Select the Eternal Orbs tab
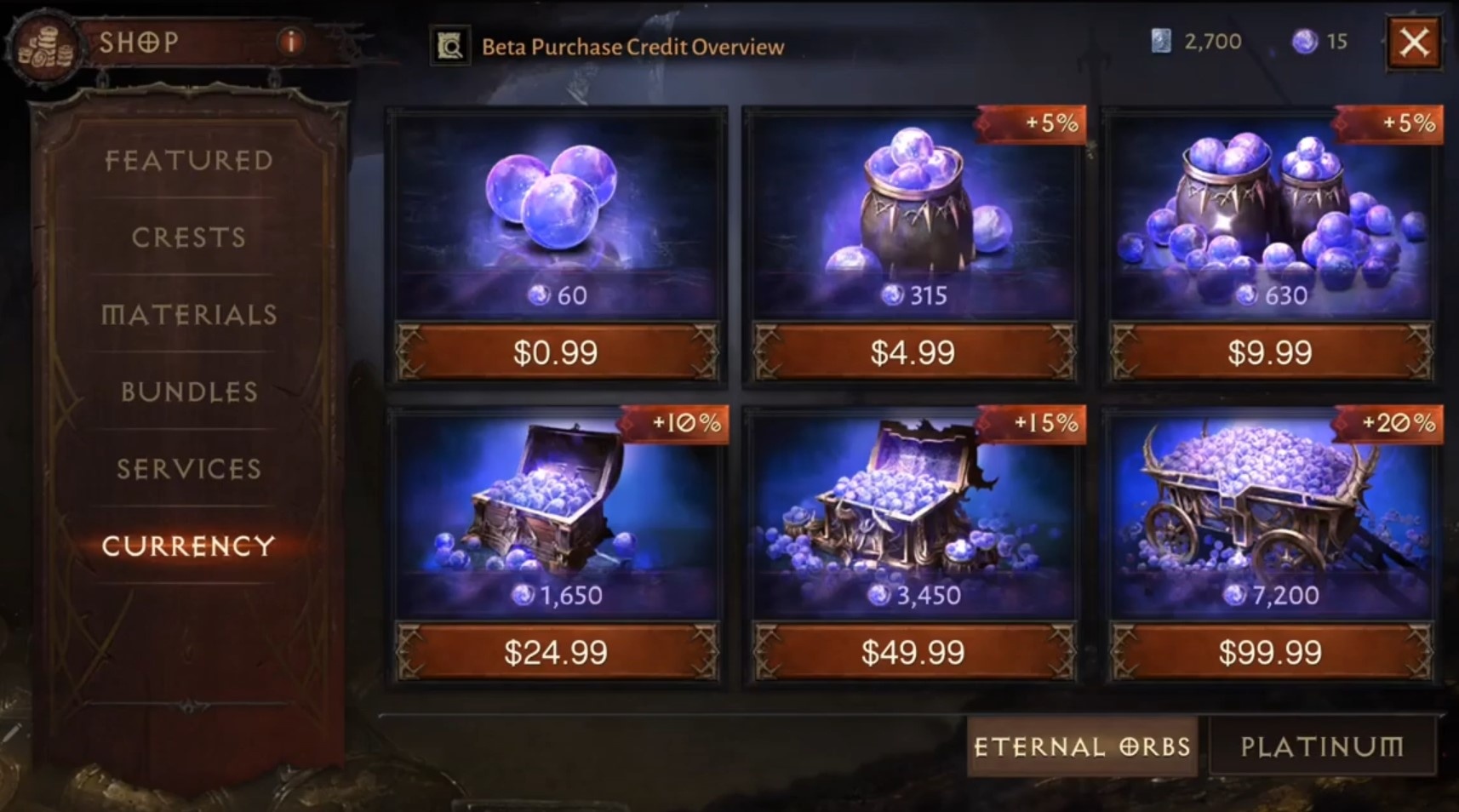The width and height of the screenshot is (1459, 812). (x=1082, y=746)
